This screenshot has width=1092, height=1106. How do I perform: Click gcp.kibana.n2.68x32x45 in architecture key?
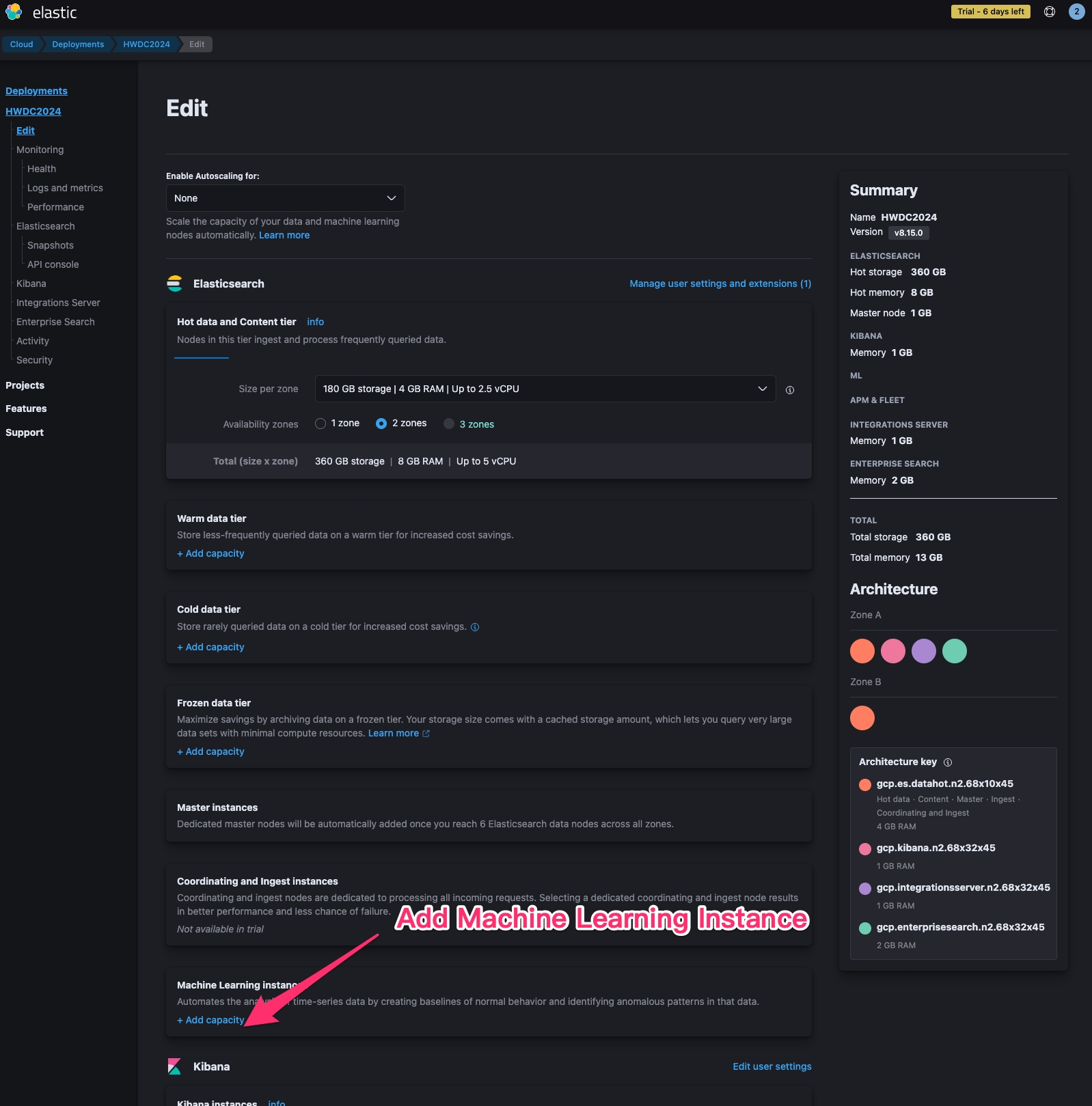[936, 848]
